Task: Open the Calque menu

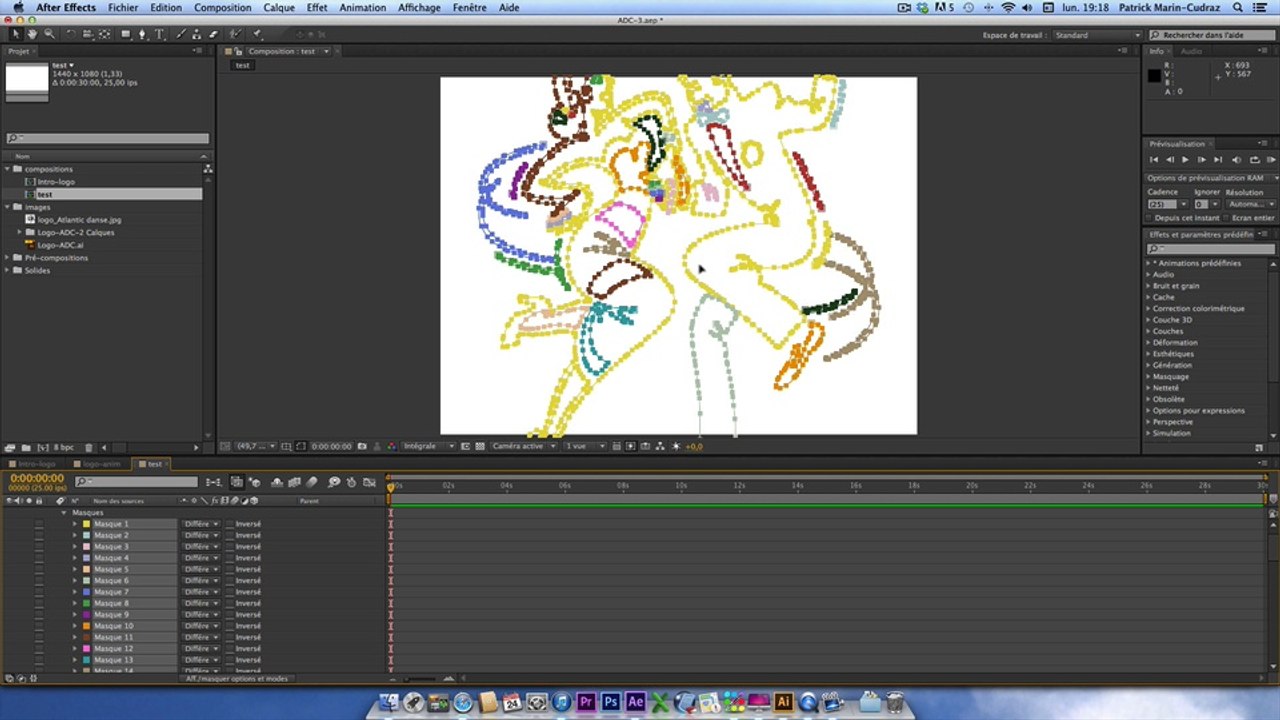Action: point(279,7)
